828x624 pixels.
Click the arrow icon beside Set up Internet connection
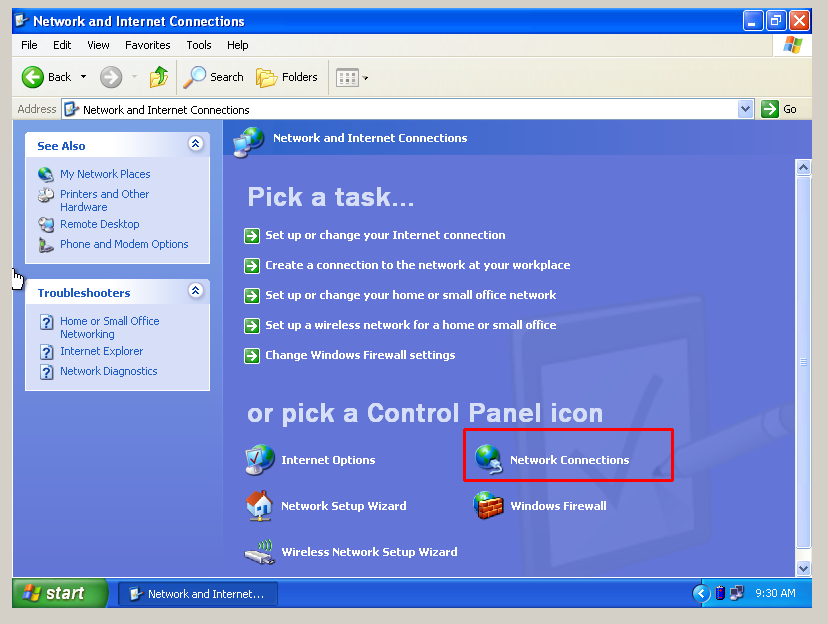click(252, 235)
